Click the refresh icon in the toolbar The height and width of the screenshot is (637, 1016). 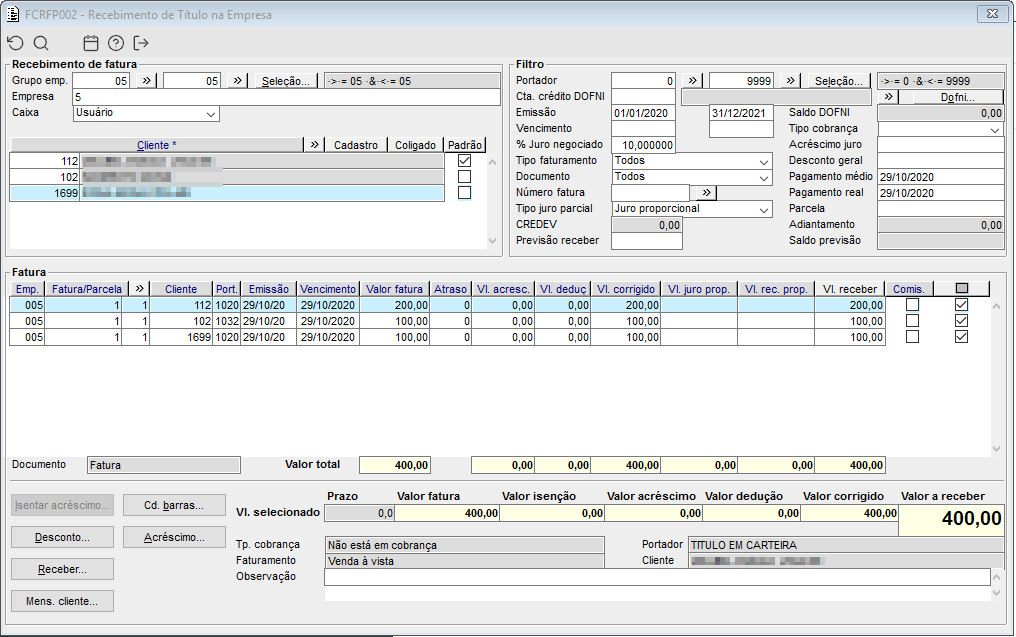(x=15, y=43)
